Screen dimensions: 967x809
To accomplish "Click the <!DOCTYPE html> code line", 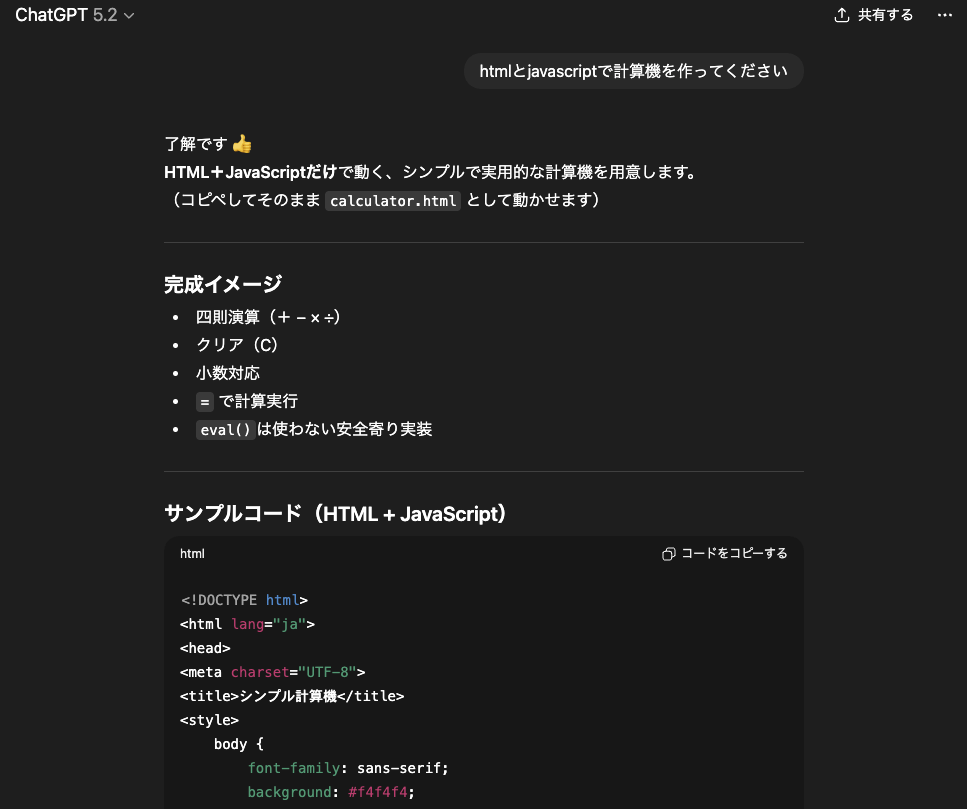I will [x=244, y=600].
